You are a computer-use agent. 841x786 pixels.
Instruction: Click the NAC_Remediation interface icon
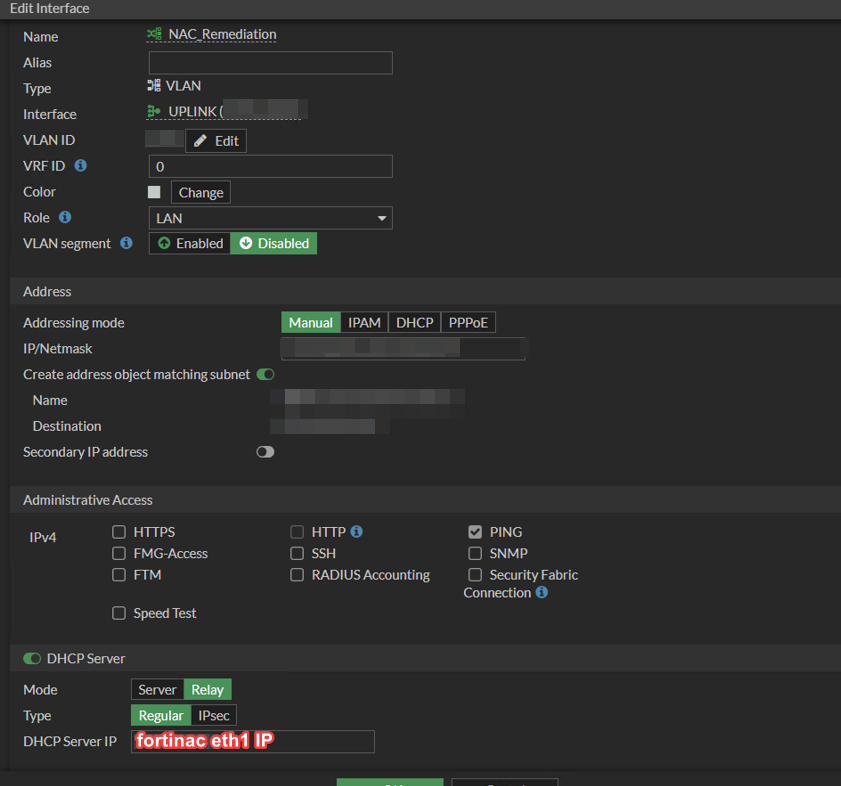[155, 34]
